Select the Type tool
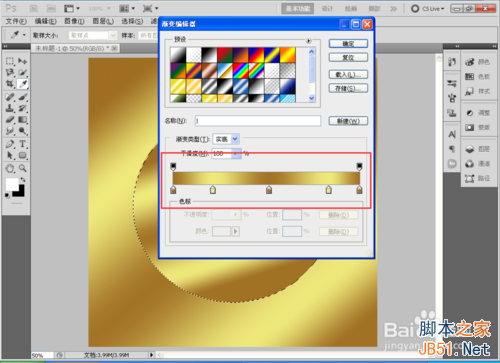 (22, 144)
